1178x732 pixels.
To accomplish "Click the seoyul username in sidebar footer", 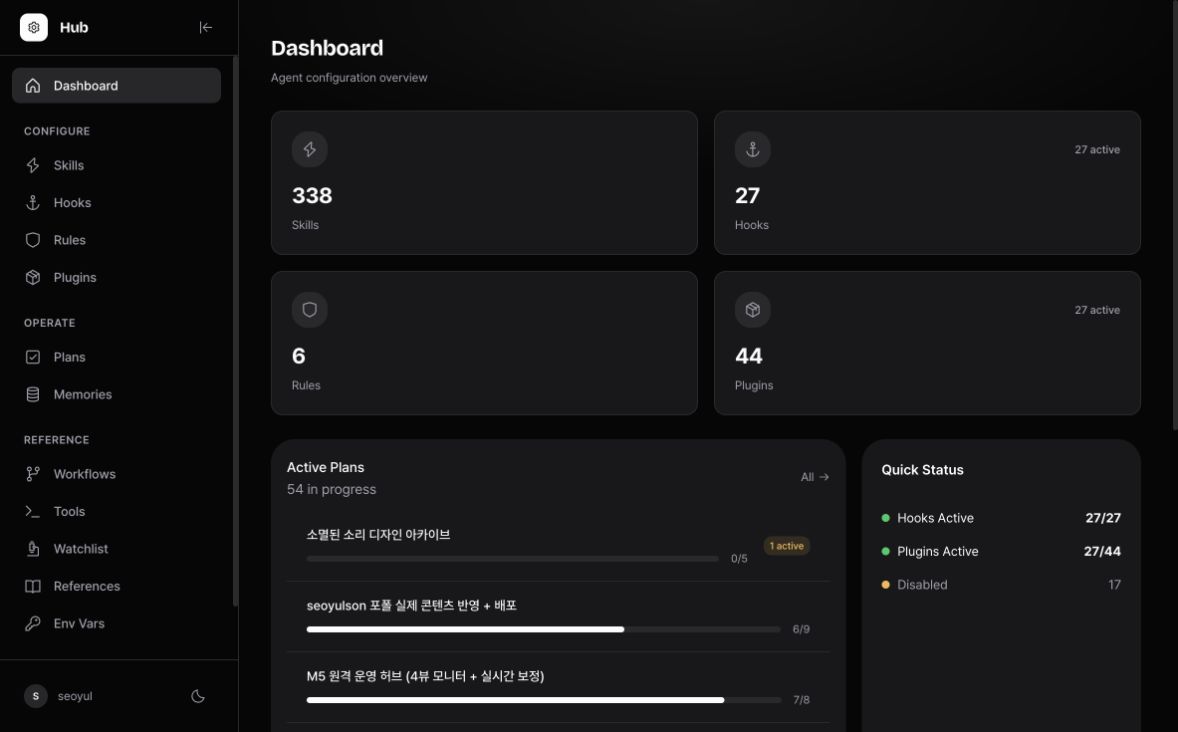I will coord(75,696).
